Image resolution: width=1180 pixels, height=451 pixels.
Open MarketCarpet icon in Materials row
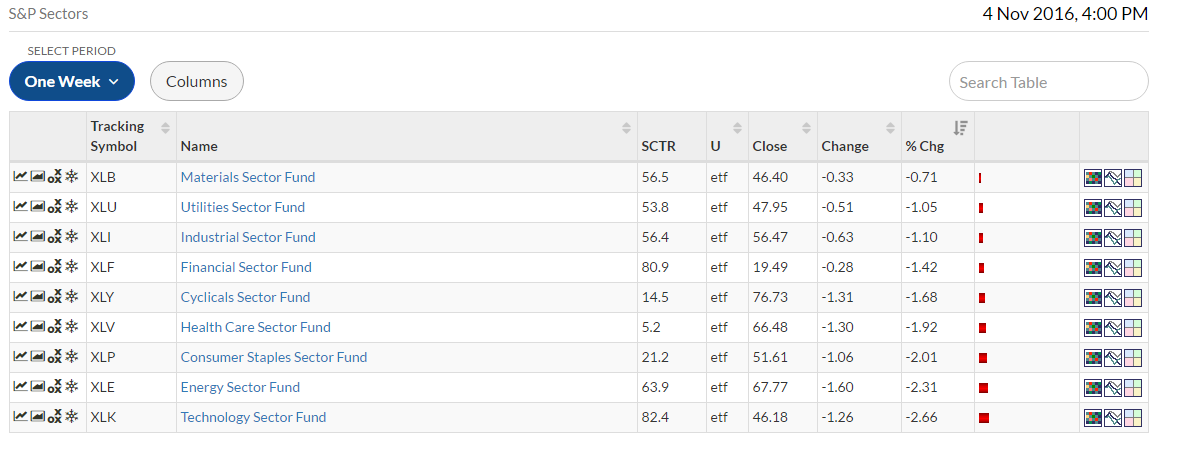click(x=1093, y=178)
